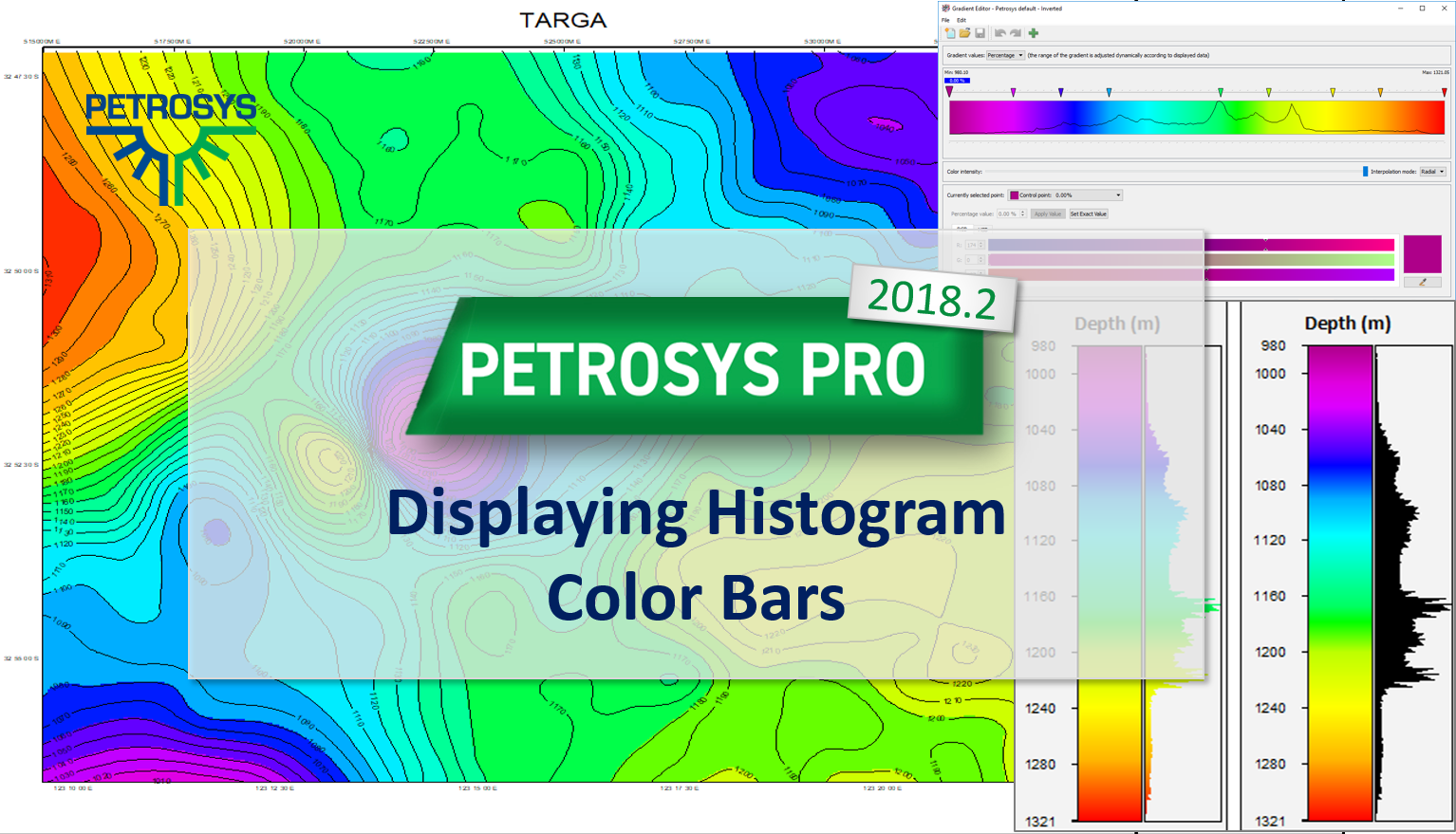The width and height of the screenshot is (1456, 834).
Task: Click the Set Exact Value button
Action: point(1089,214)
